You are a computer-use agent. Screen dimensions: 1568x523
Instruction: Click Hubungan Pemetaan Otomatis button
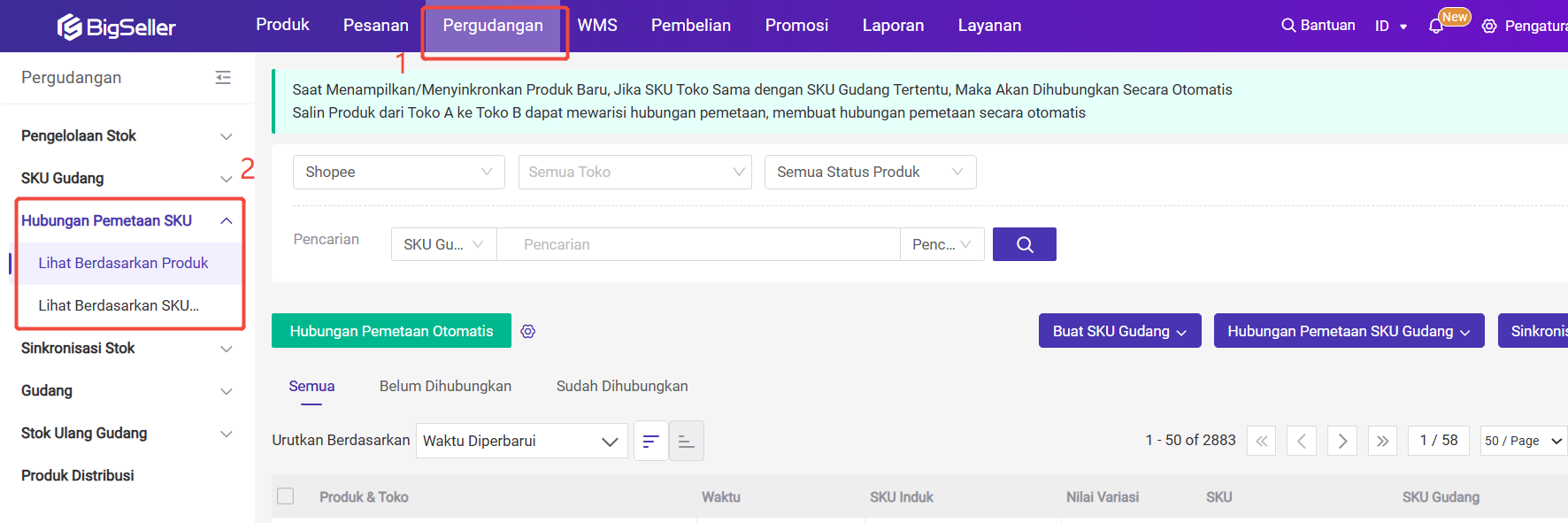point(391,331)
